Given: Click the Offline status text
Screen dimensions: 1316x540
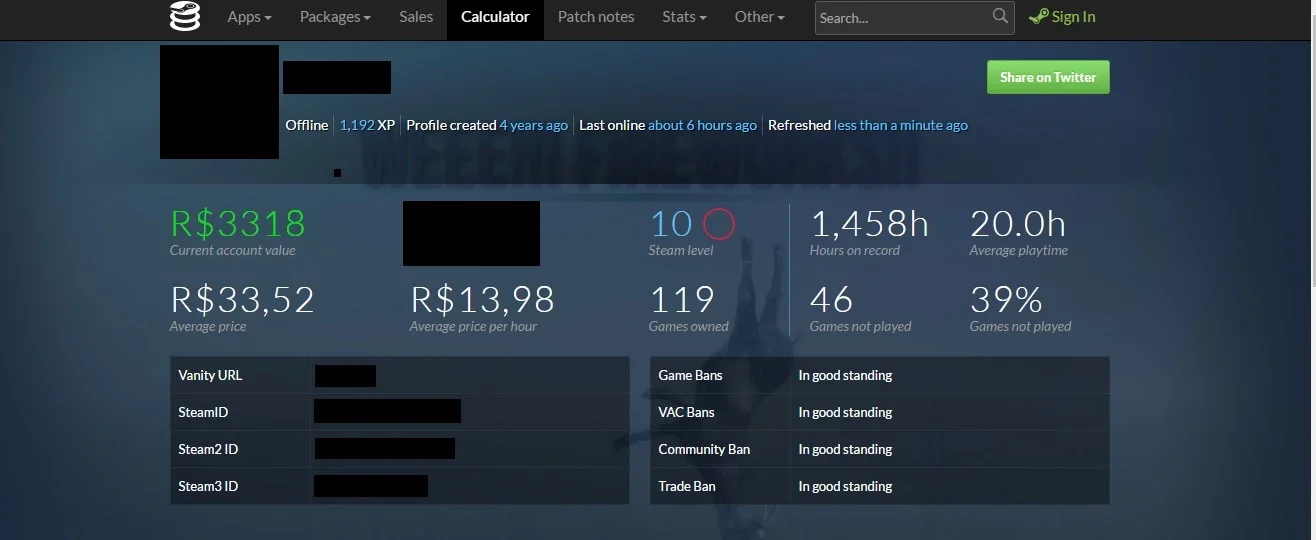Looking at the screenshot, I should click(307, 125).
